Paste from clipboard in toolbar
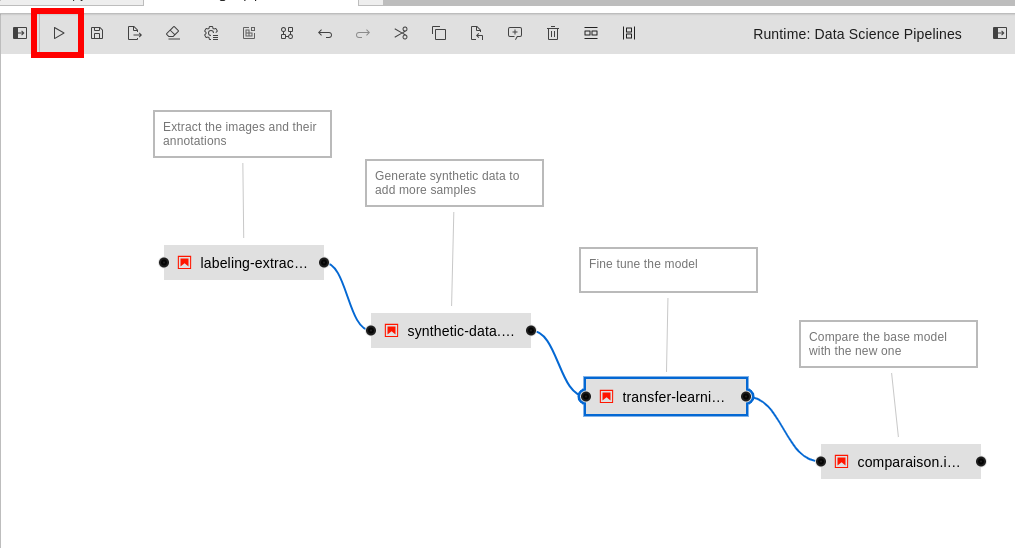 477,33
